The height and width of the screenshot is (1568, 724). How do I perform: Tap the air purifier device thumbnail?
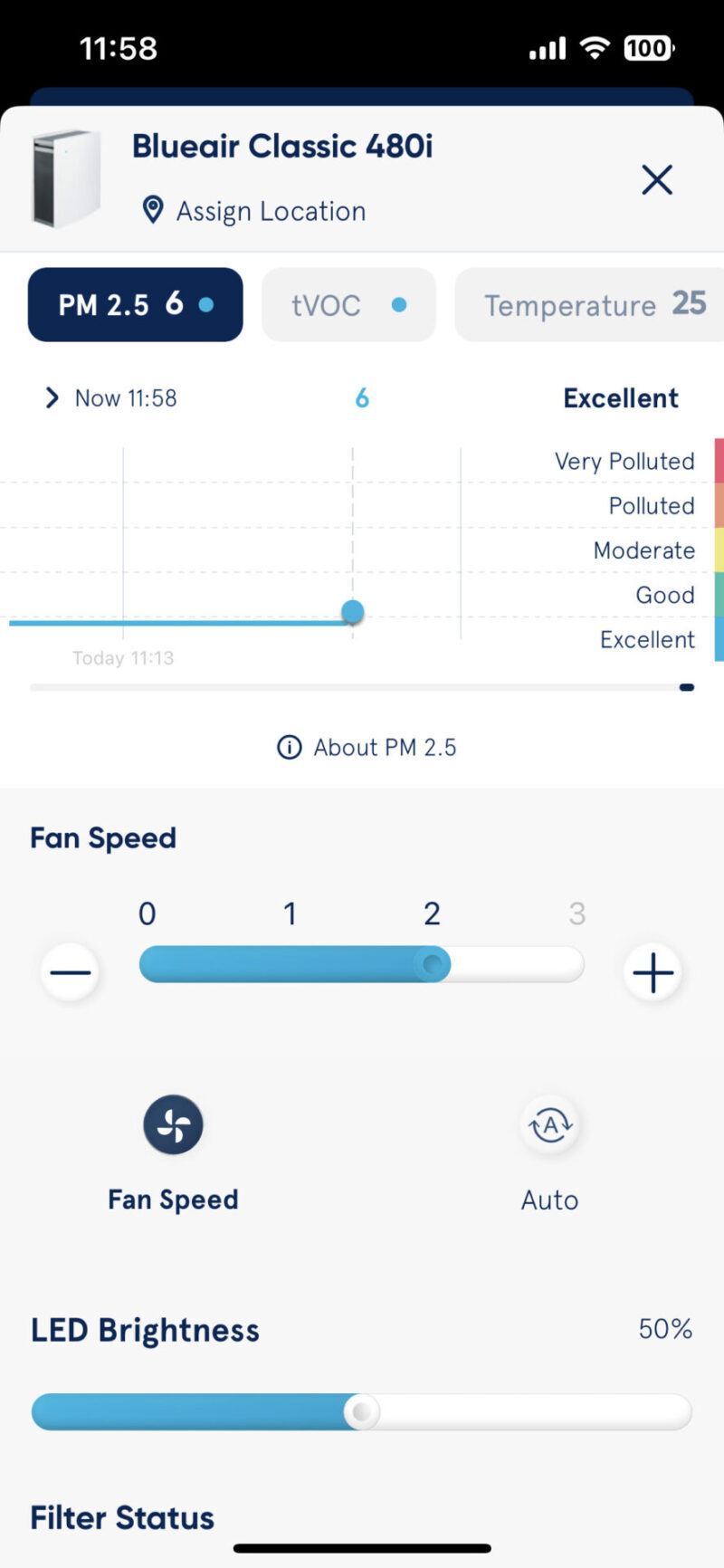(65, 178)
